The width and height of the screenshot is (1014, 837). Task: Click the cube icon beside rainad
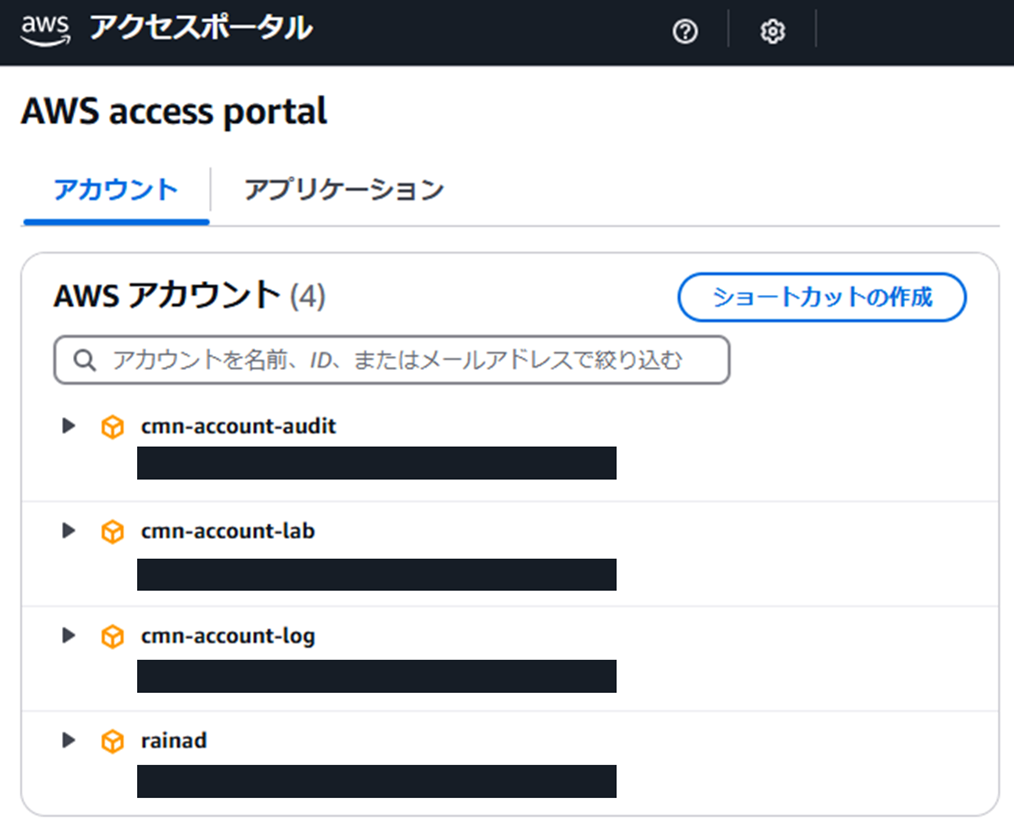(x=113, y=741)
